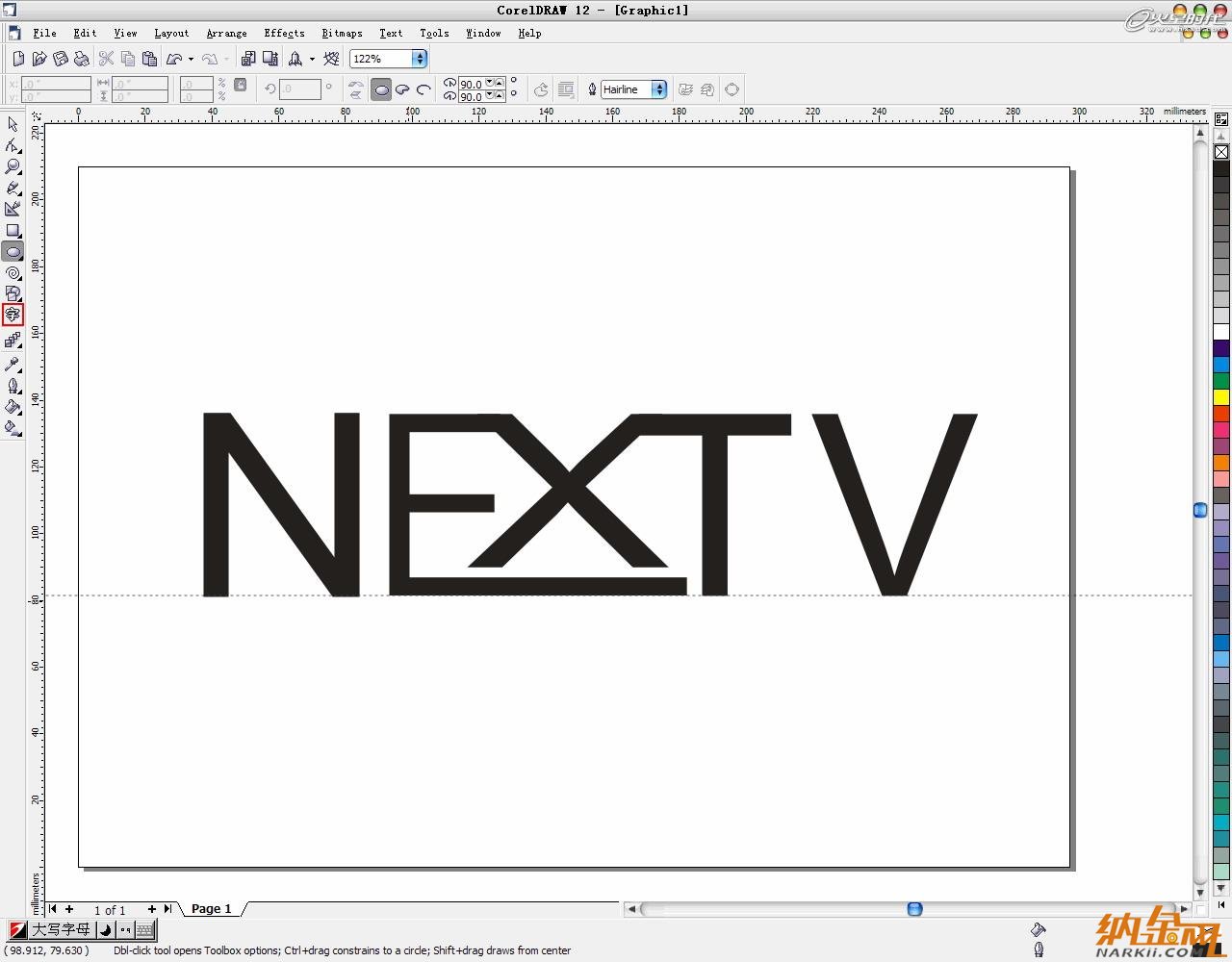Open the undo history dropdown arrow
The width and height of the screenshot is (1232, 962).
point(191,59)
